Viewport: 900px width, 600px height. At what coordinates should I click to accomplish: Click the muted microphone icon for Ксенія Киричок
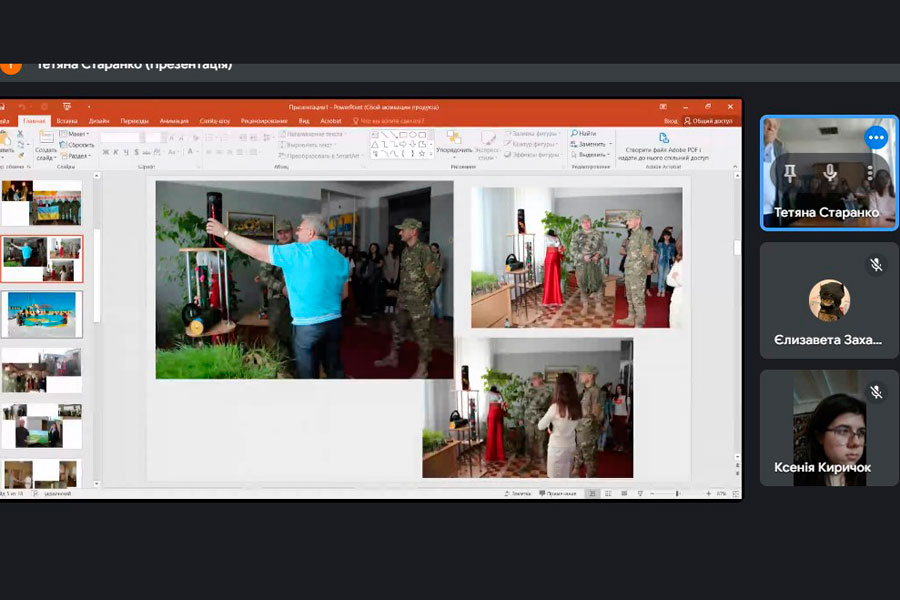[876, 393]
